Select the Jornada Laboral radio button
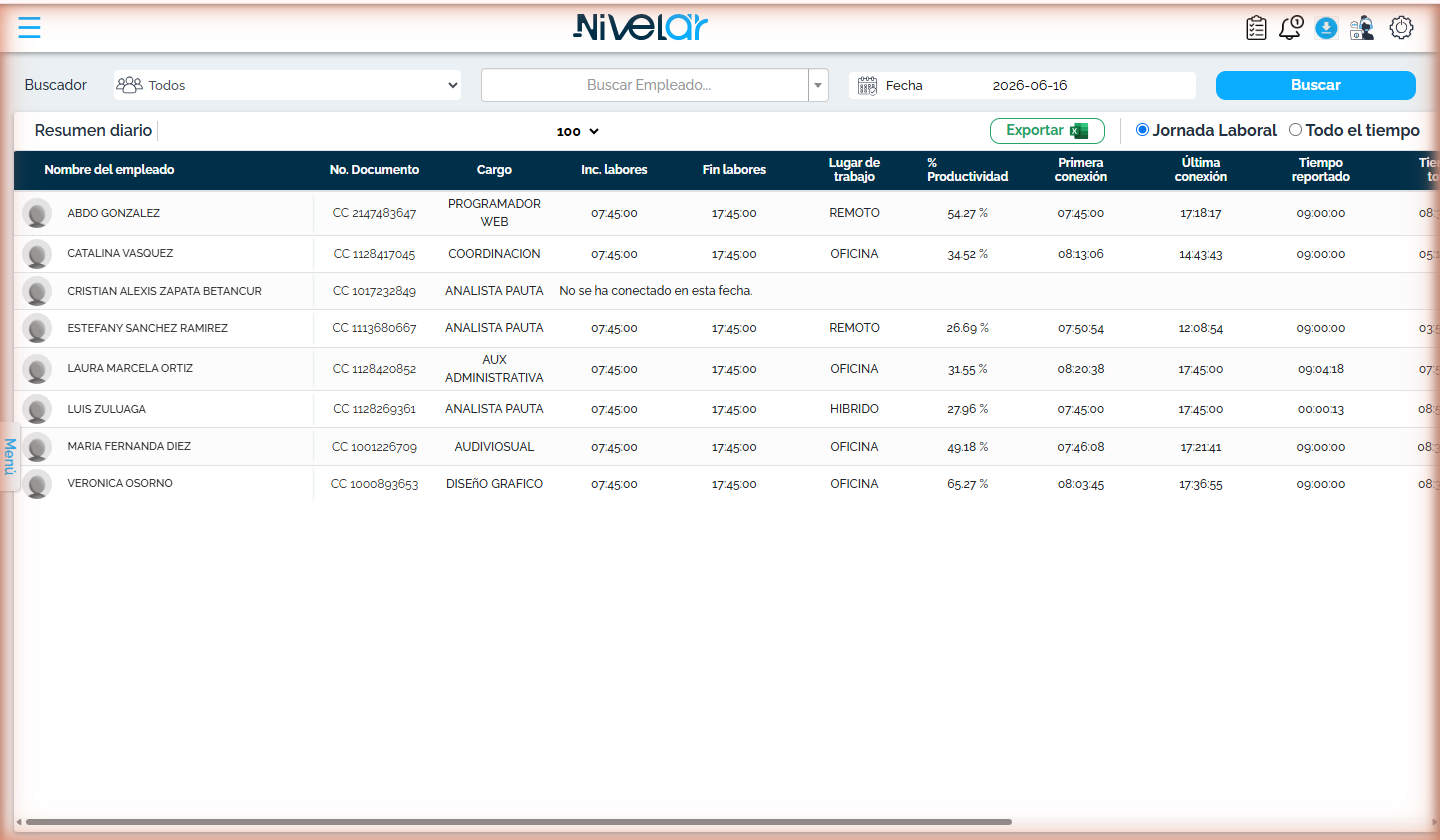Image resolution: width=1440 pixels, height=840 pixels. [x=1143, y=130]
